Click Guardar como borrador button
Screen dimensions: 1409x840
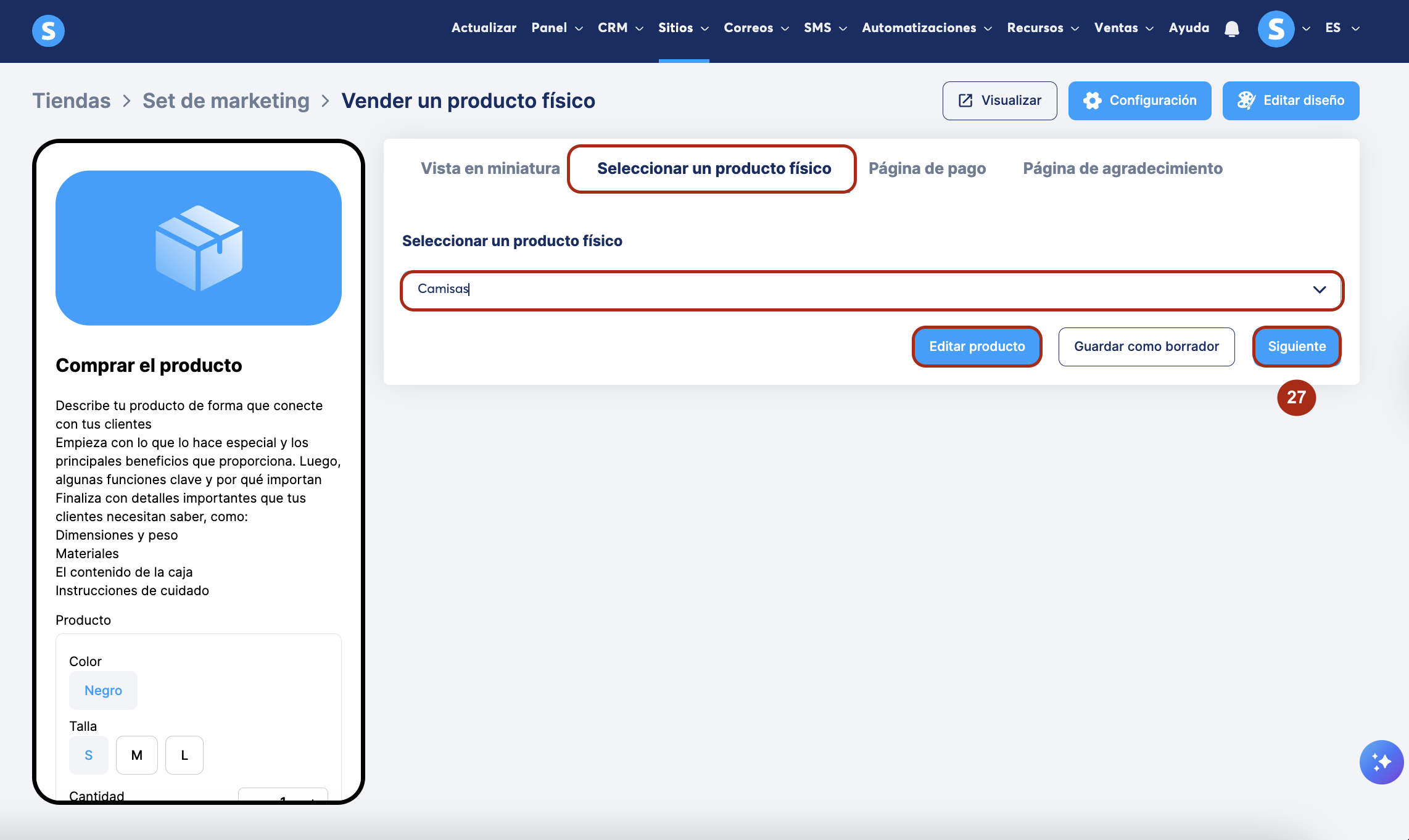point(1146,347)
